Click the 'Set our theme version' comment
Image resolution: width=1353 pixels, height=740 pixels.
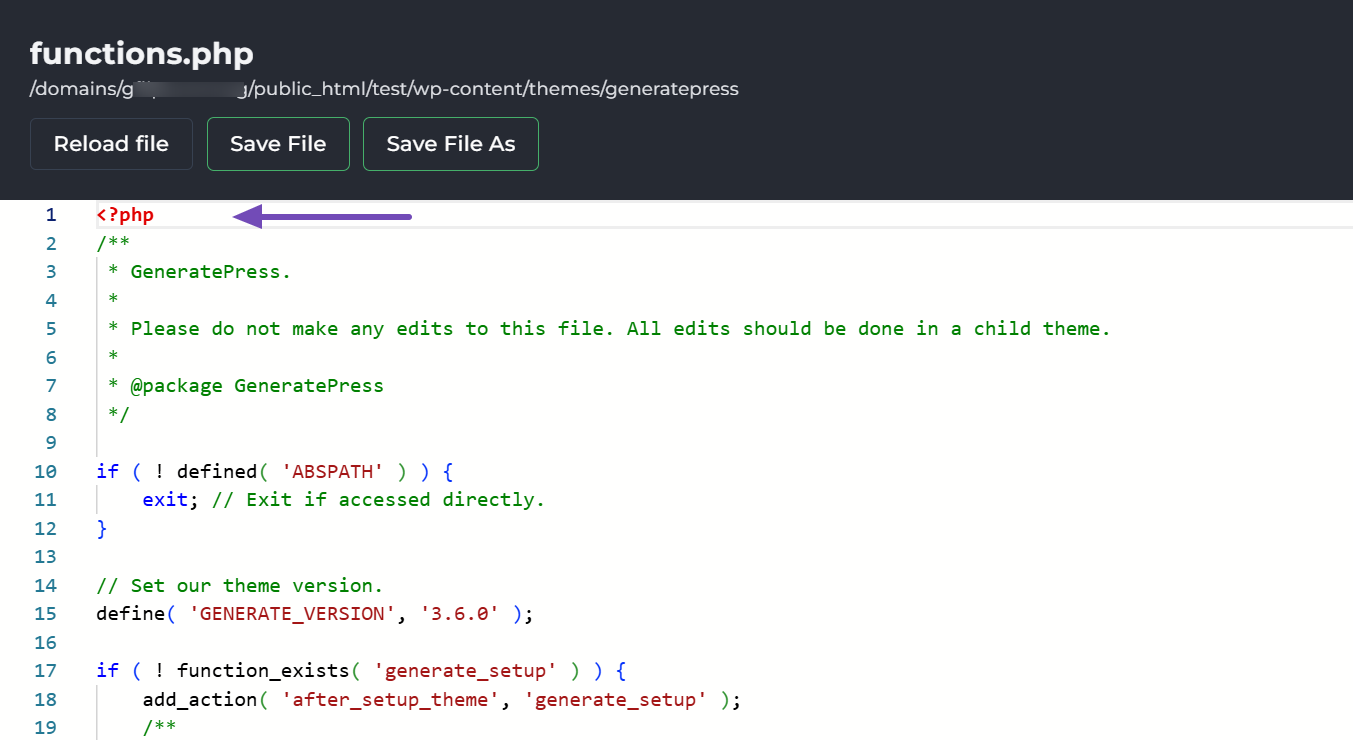pyautogui.click(x=240, y=586)
